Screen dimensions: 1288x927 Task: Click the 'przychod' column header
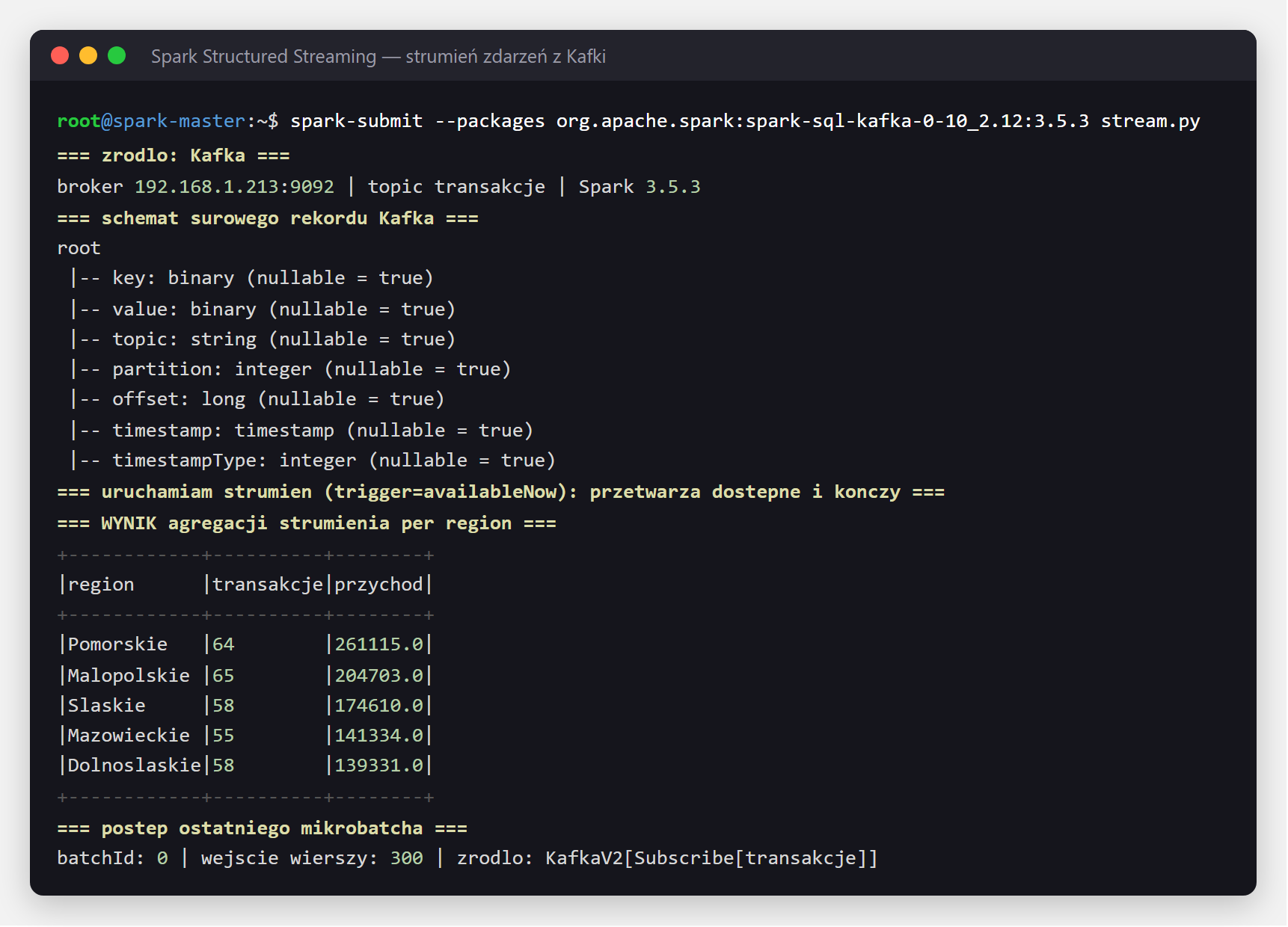(378, 585)
